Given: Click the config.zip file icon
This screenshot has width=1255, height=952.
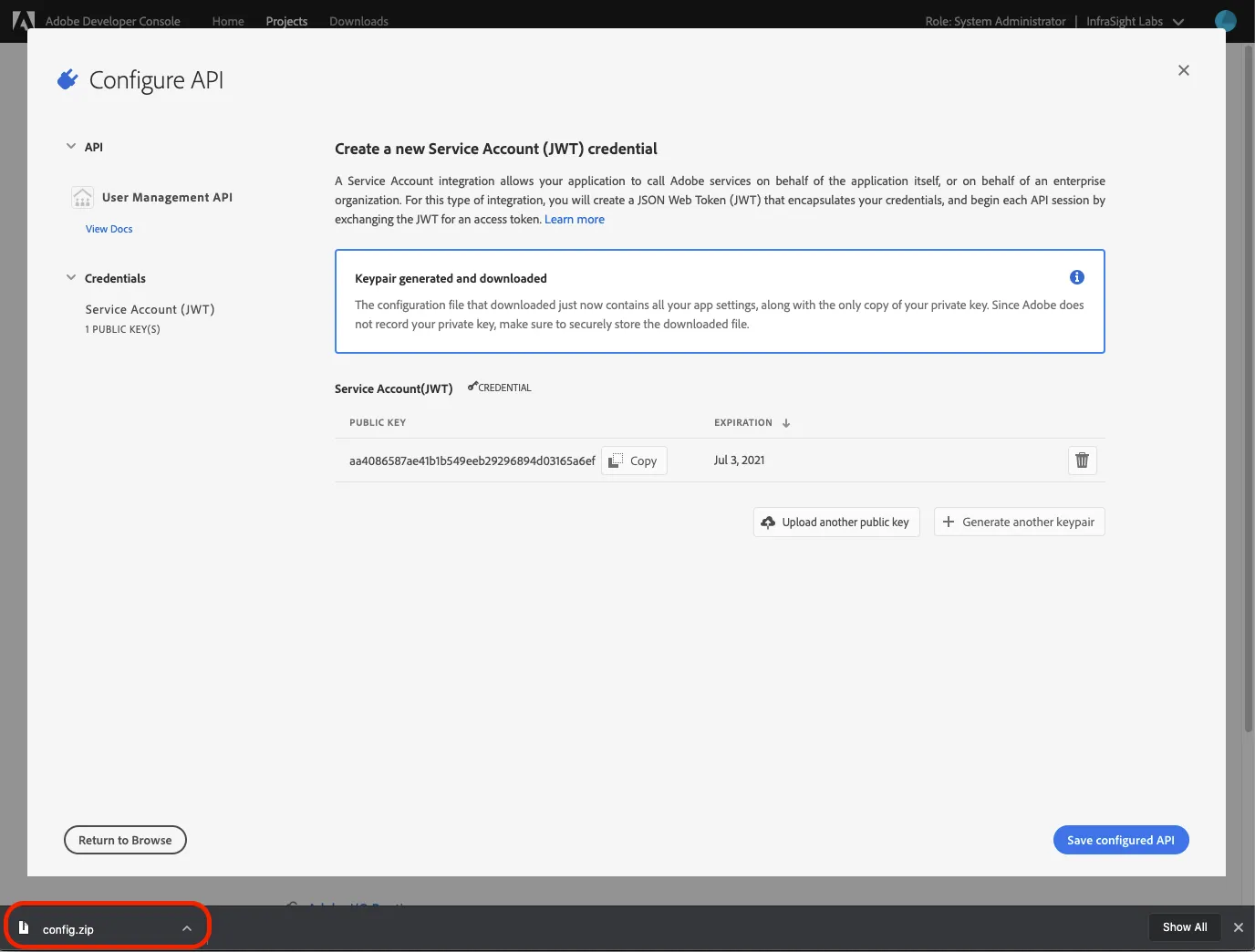Looking at the screenshot, I should pos(24,927).
